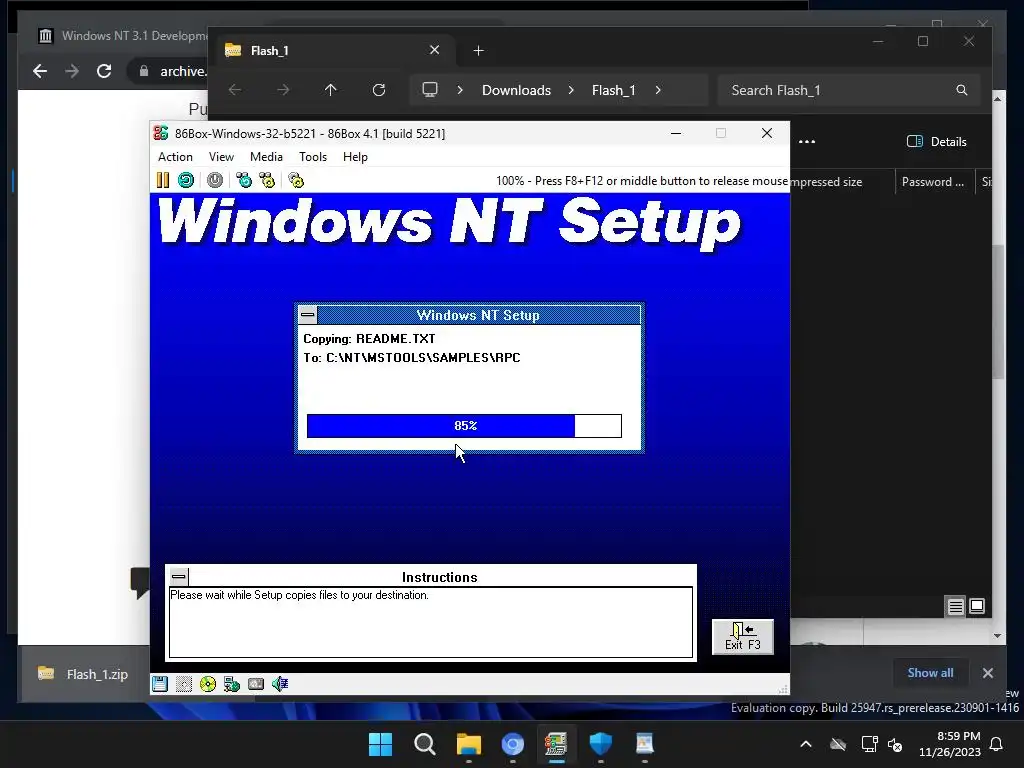Click the archive. address bar in browser
The width and height of the screenshot is (1024, 768).
(x=170, y=71)
